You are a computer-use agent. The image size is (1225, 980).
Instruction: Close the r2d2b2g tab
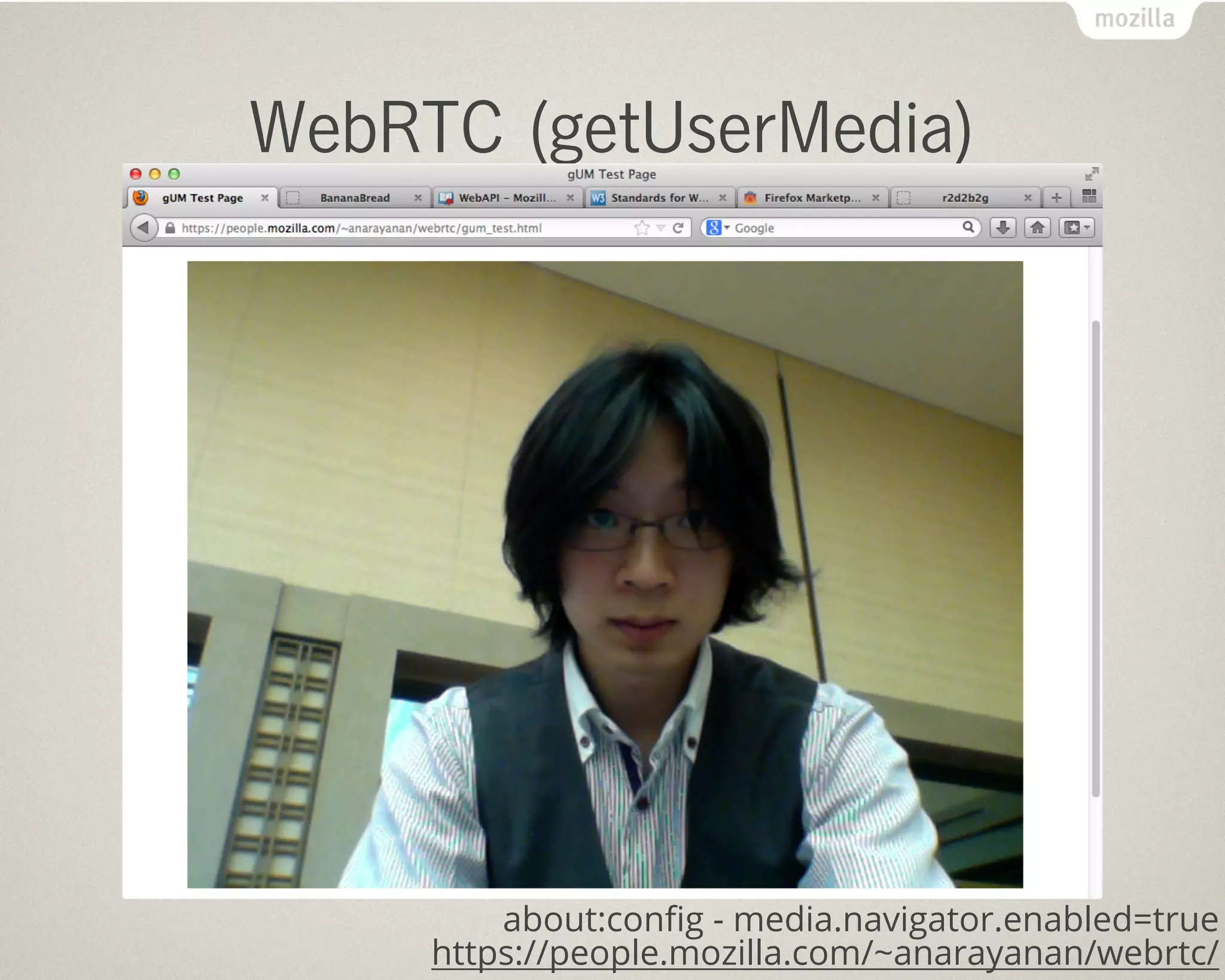click(1028, 198)
